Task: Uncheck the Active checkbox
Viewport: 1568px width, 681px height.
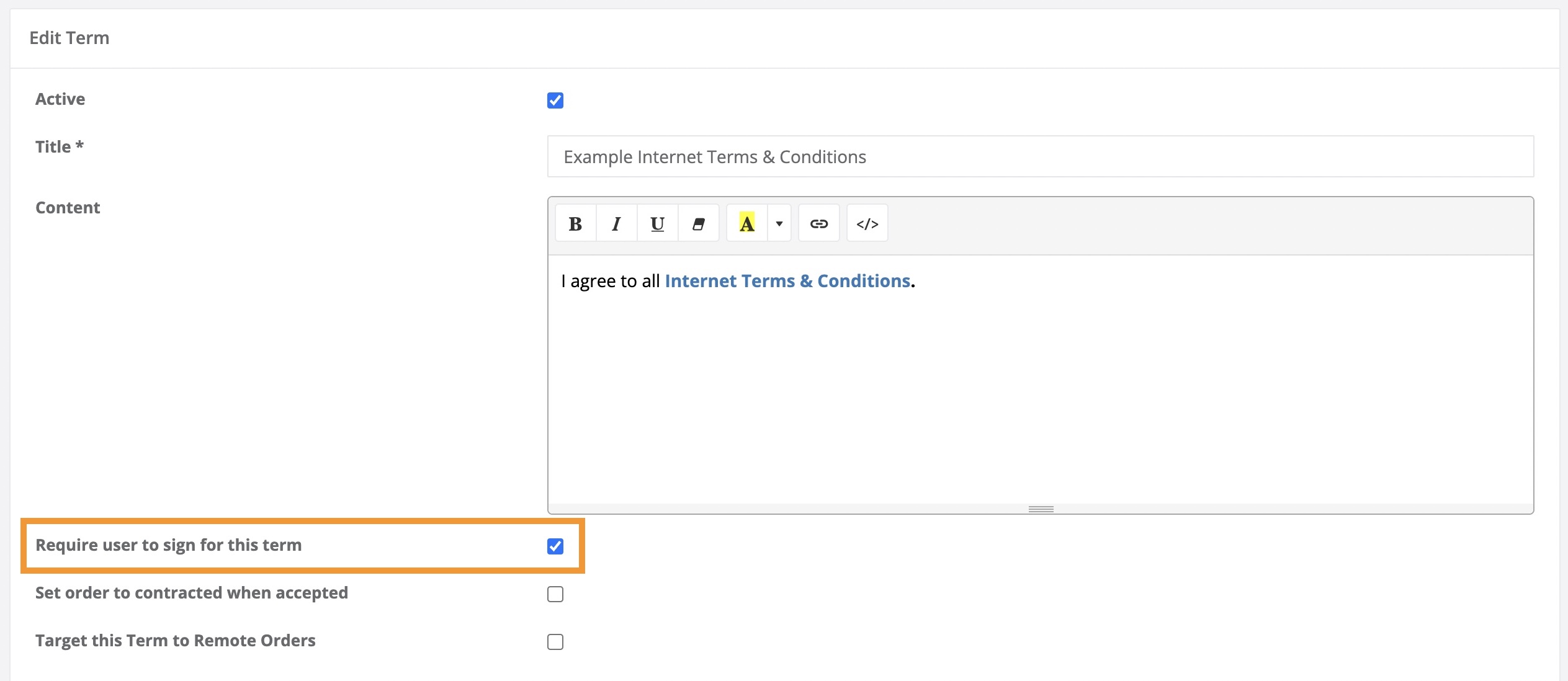Action: 556,100
